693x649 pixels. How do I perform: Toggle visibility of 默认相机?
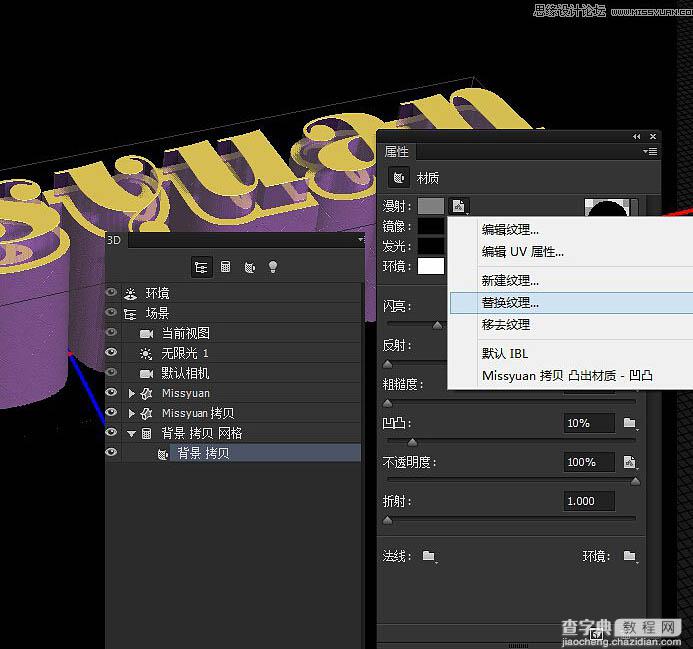coord(111,372)
